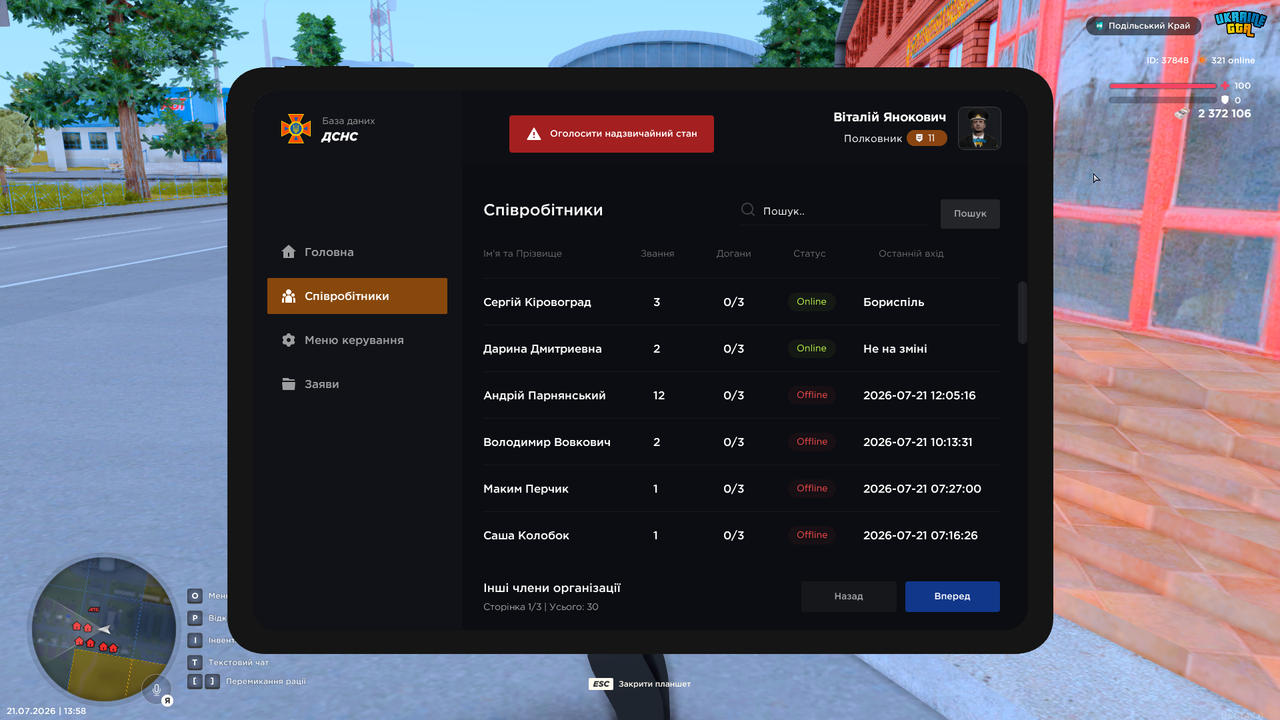Image resolution: width=1280 pixels, height=720 pixels.
Task: Click the red health bar
Action: [x=1163, y=86]
